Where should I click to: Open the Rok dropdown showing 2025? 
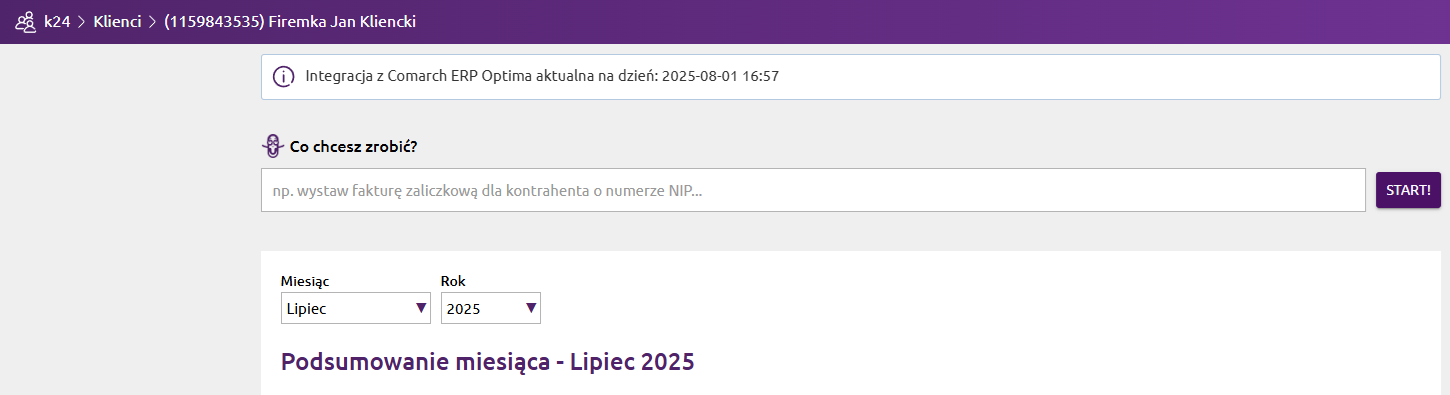pos(491,308)
